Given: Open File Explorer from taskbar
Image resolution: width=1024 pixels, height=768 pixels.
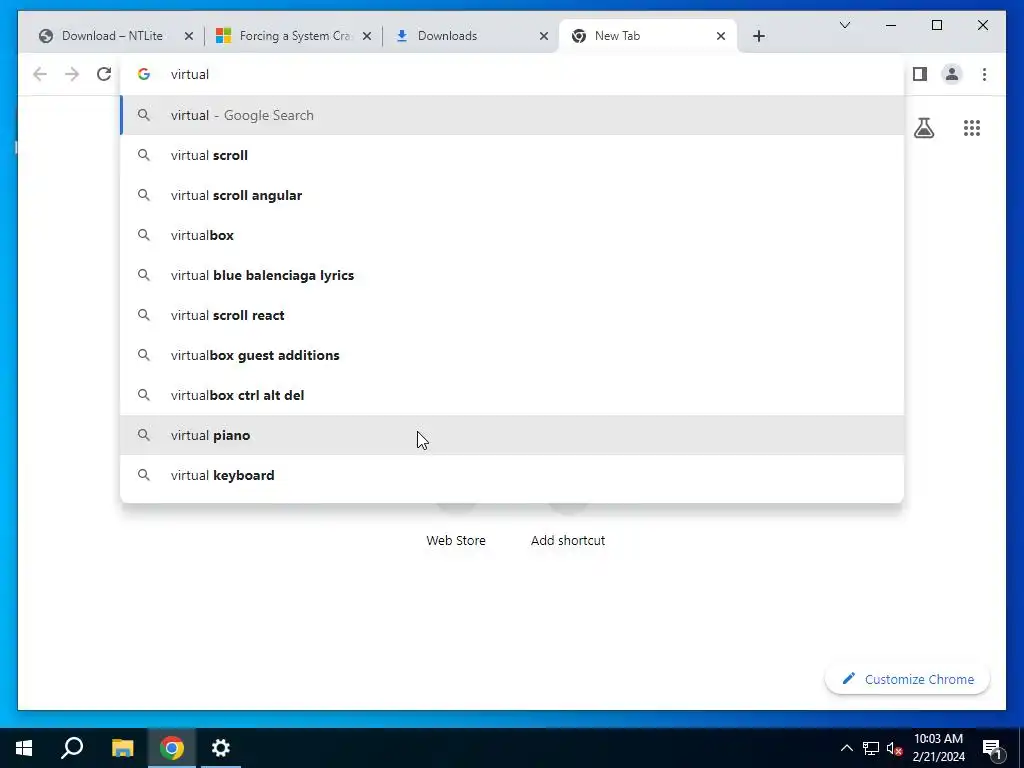Looking at the screenshot, I should 122,748.
